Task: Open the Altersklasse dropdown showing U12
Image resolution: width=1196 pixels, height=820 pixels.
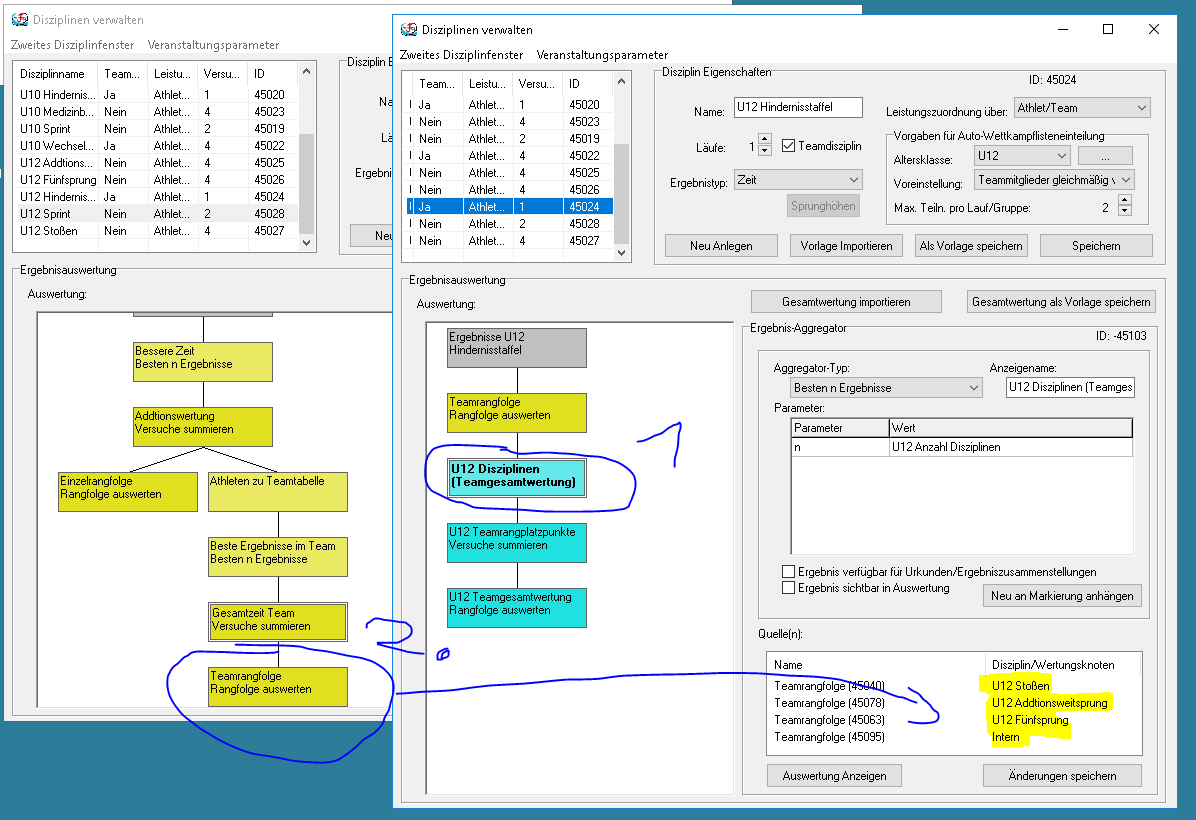Action: (1022, 156)
